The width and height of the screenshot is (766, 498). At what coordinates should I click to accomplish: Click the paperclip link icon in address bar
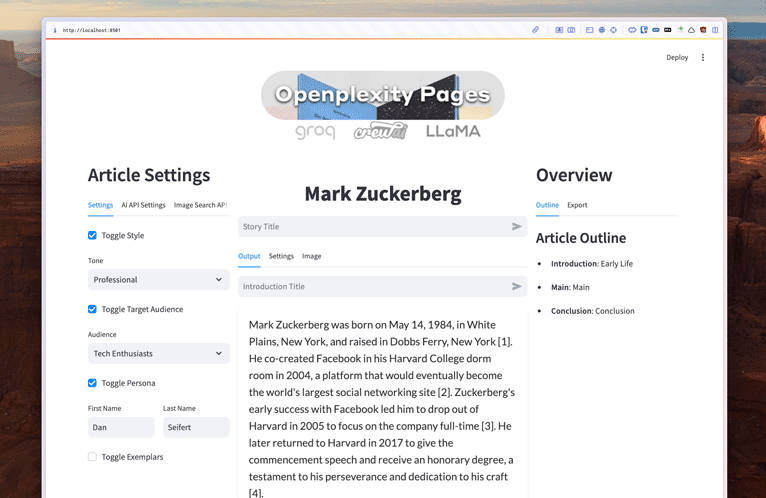point(535,30)
